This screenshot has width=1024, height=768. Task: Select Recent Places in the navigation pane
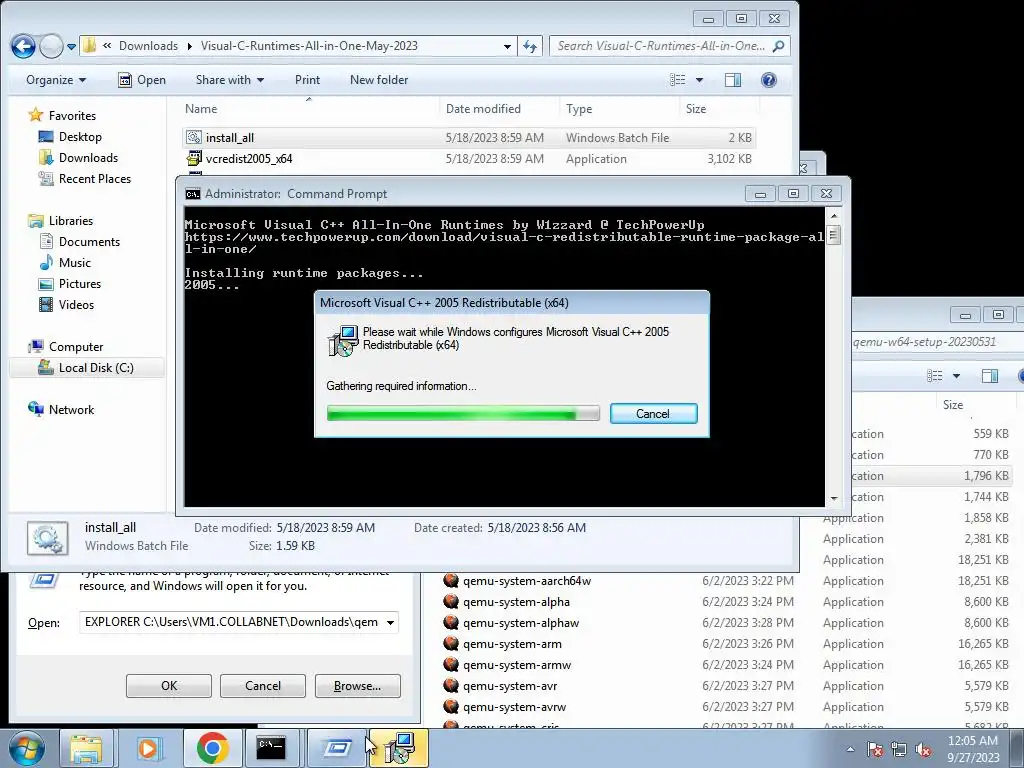coord(94,178)
